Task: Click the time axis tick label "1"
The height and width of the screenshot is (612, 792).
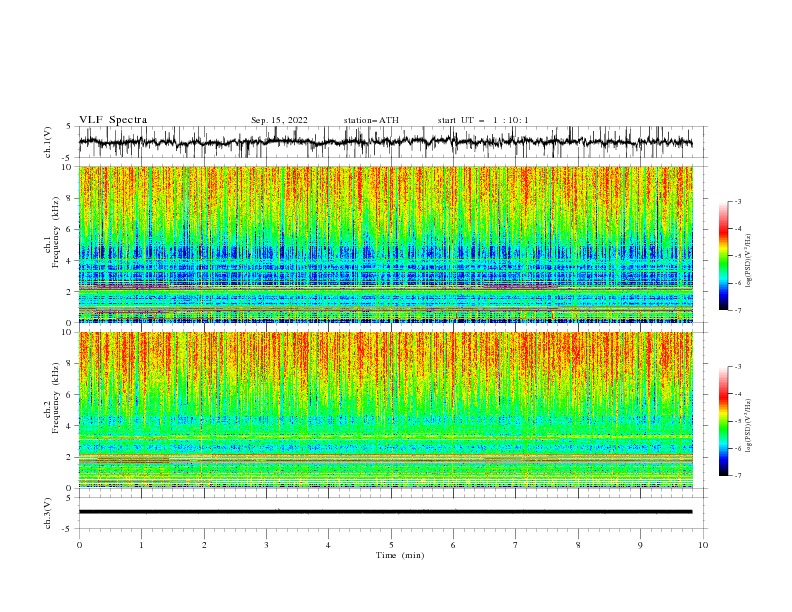Action: point(141,545)
